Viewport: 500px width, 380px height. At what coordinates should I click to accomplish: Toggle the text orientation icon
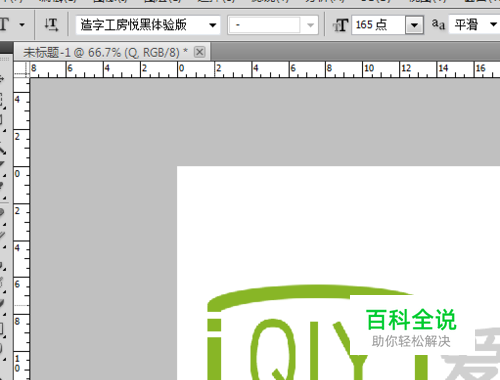point(51,25)
